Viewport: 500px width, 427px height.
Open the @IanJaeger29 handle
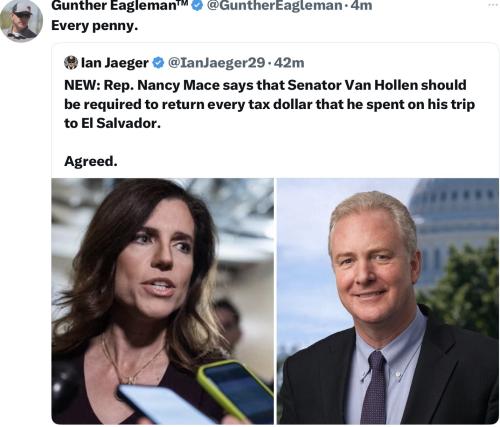pyautogui.click(x=217, y=63)
